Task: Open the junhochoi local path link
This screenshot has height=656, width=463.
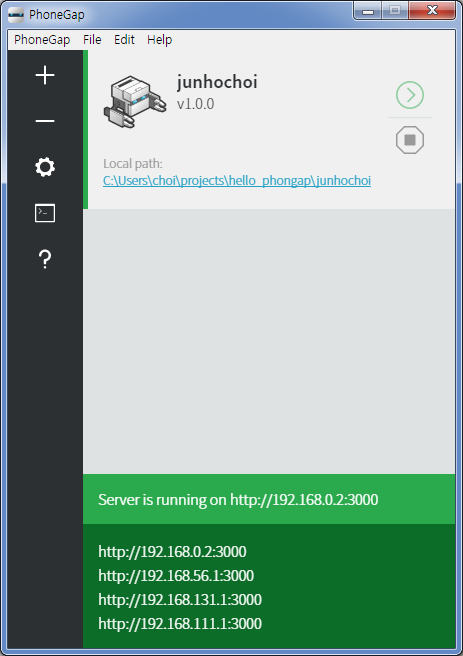Action: (237, 181)
